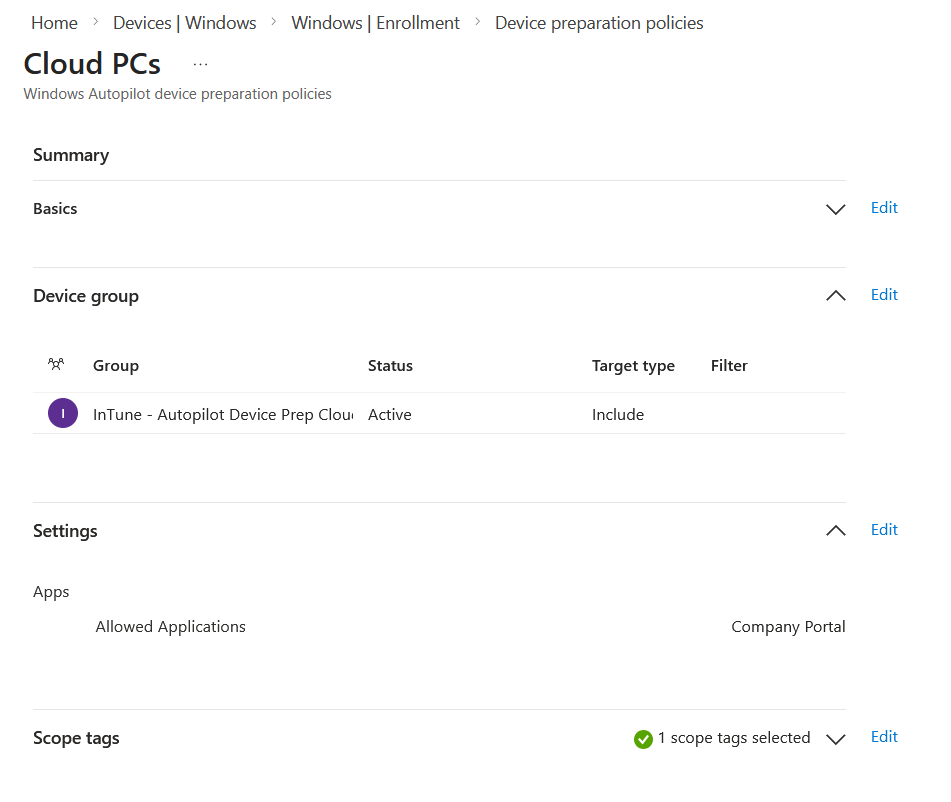The height and width of the screenshot is (802, 951).
Task: Click the Filter column header
Action: (729, 366)
